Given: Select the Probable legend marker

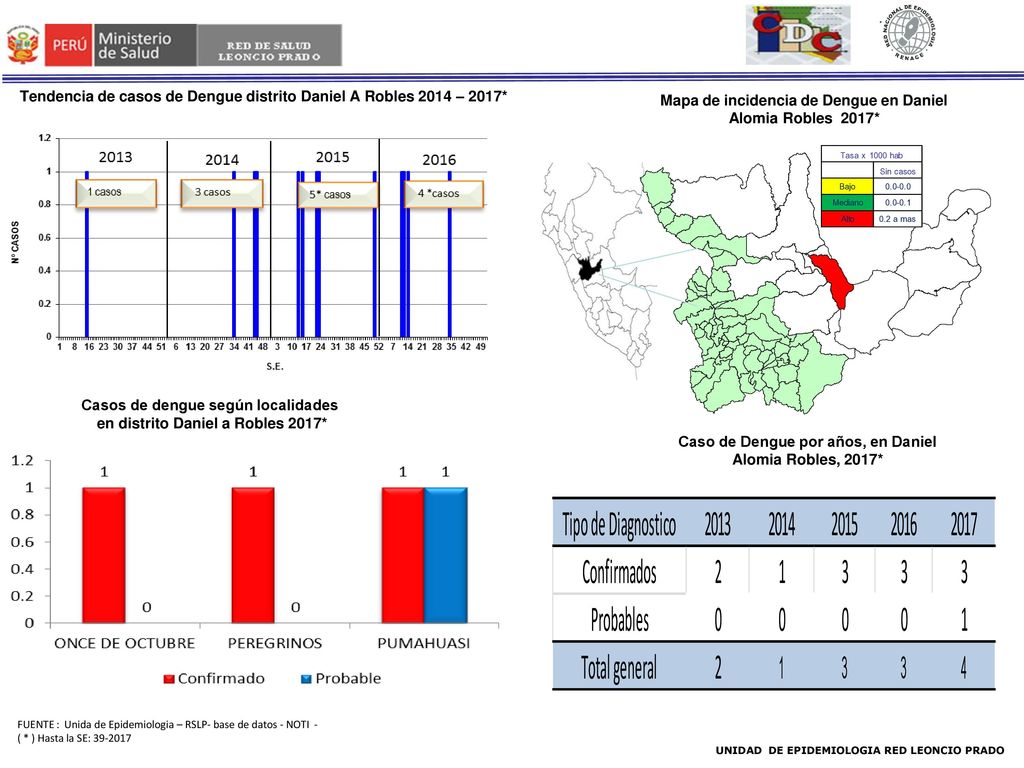Looking at the screenshot, I should pyautogui.click(x=306, y=679).
